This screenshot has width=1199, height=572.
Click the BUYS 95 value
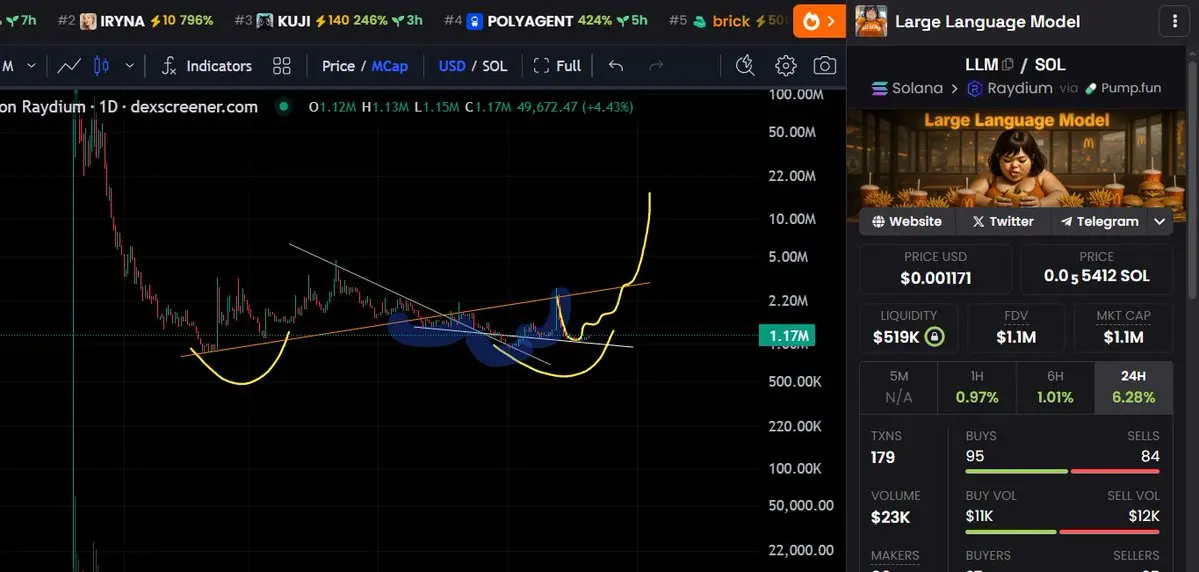(974, 457)
